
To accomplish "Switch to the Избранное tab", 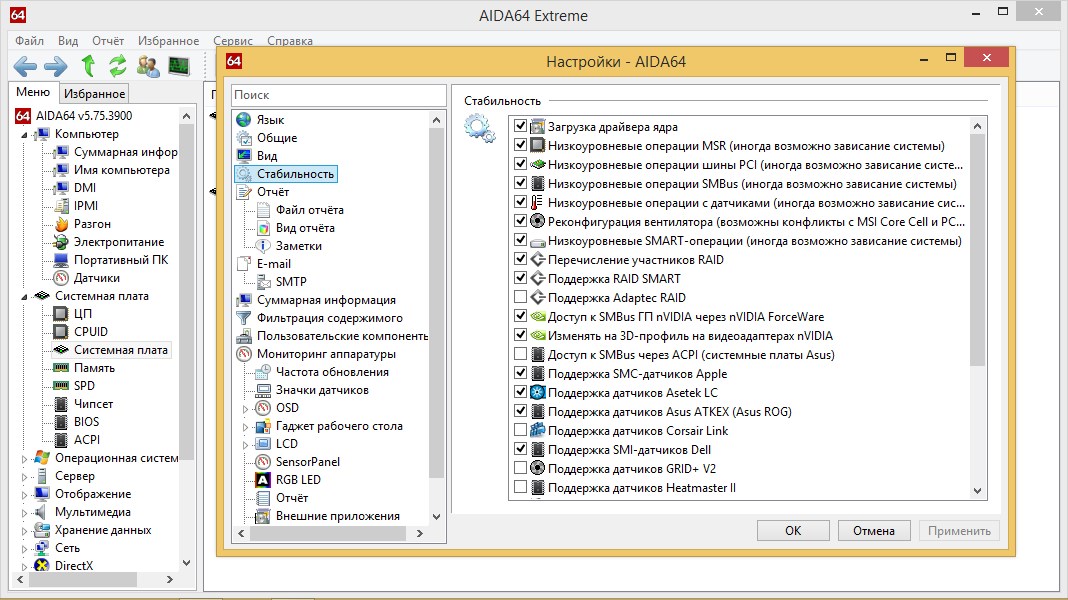I will pos(94,93).
